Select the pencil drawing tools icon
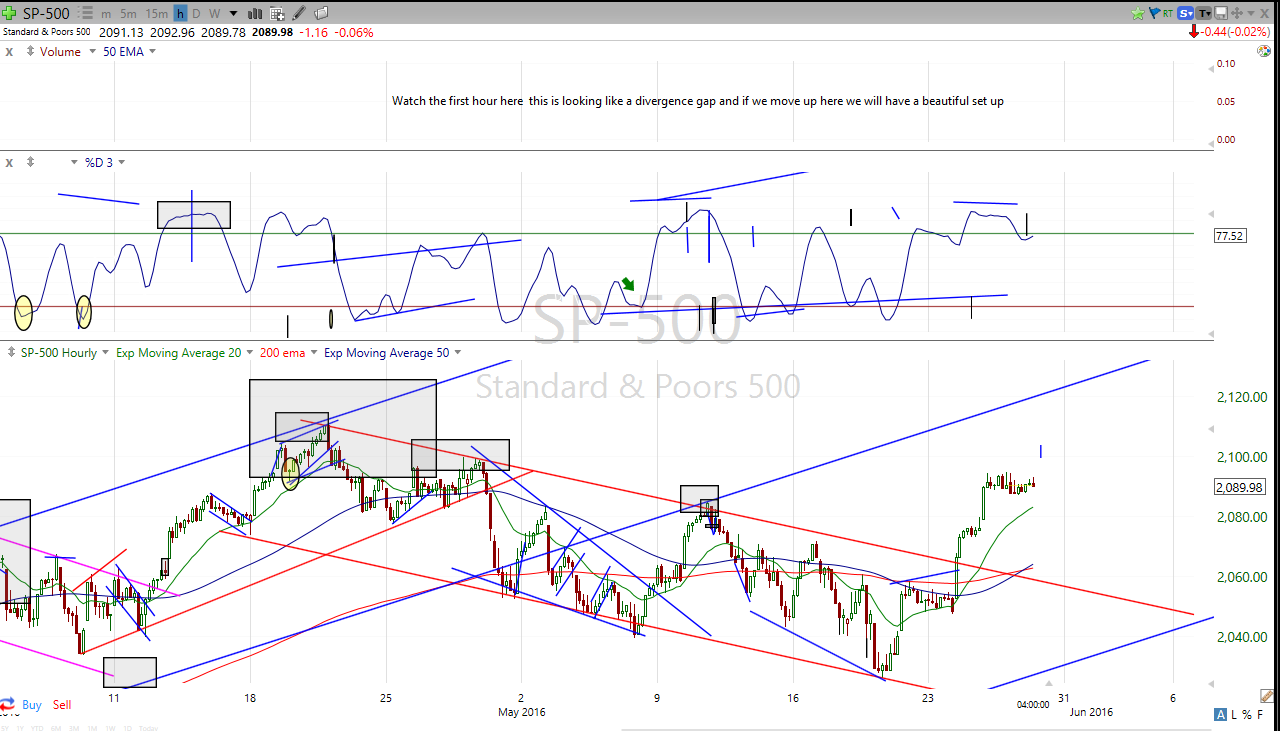The image size is (1280, 731). pyautogui.click(x=299, y=14)
